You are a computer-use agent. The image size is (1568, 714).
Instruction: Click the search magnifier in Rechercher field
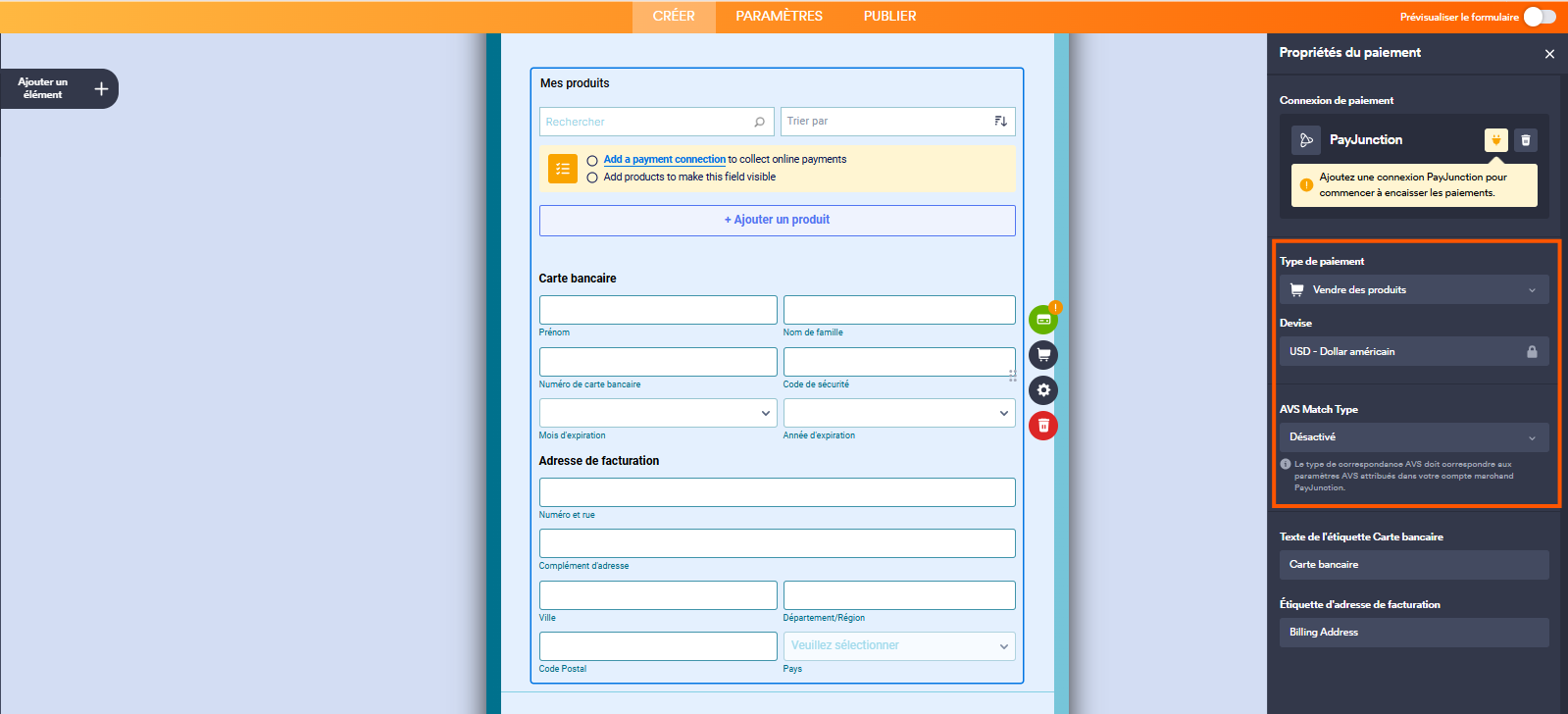pyautogui.click(x=759, y=122)
